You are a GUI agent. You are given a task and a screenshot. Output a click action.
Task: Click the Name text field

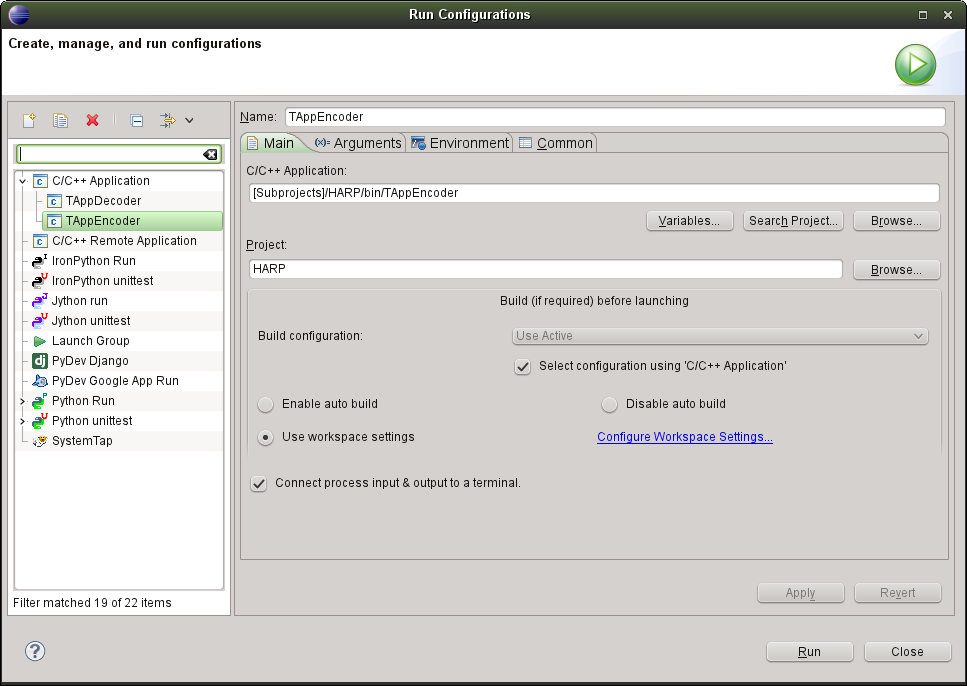coord(614,117)
